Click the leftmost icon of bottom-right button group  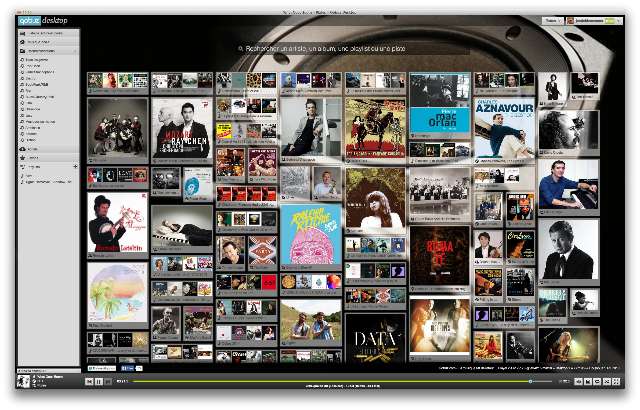click(578, 381)
